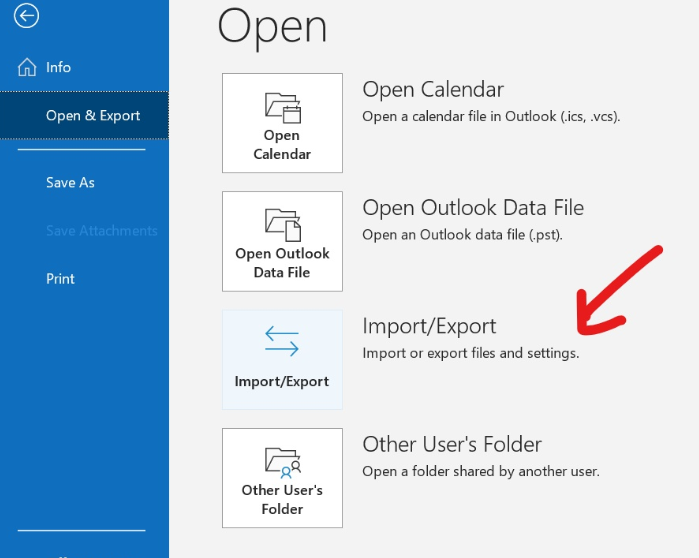The height and width of the screenshot is (558, 699).
Task: Click the calendar folder icon on Open Calendar
Action: pyautogui.click(x=282, y=105)
